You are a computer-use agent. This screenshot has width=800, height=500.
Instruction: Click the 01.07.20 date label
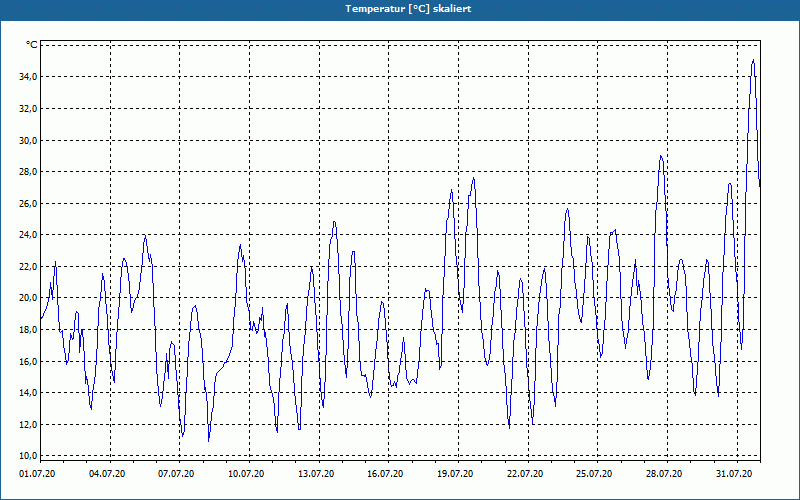pos(37,474)
